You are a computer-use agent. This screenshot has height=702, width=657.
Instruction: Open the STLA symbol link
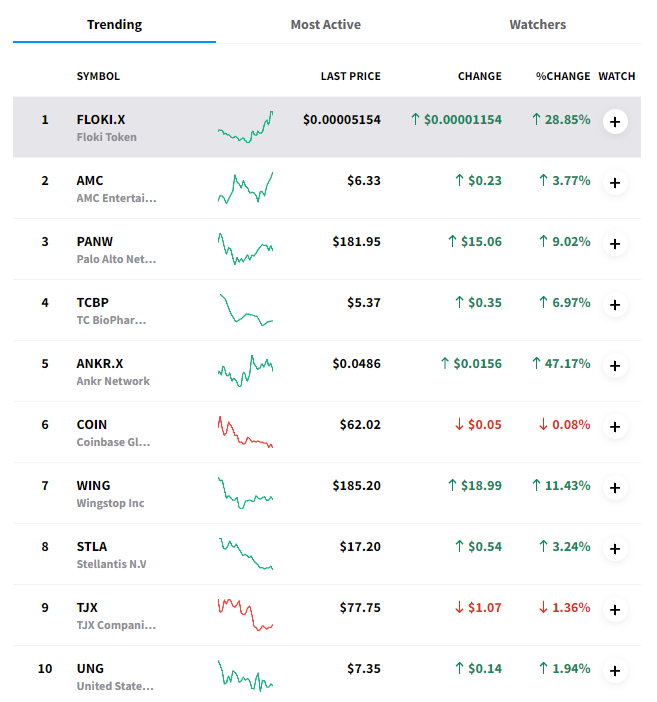(91, 547)
